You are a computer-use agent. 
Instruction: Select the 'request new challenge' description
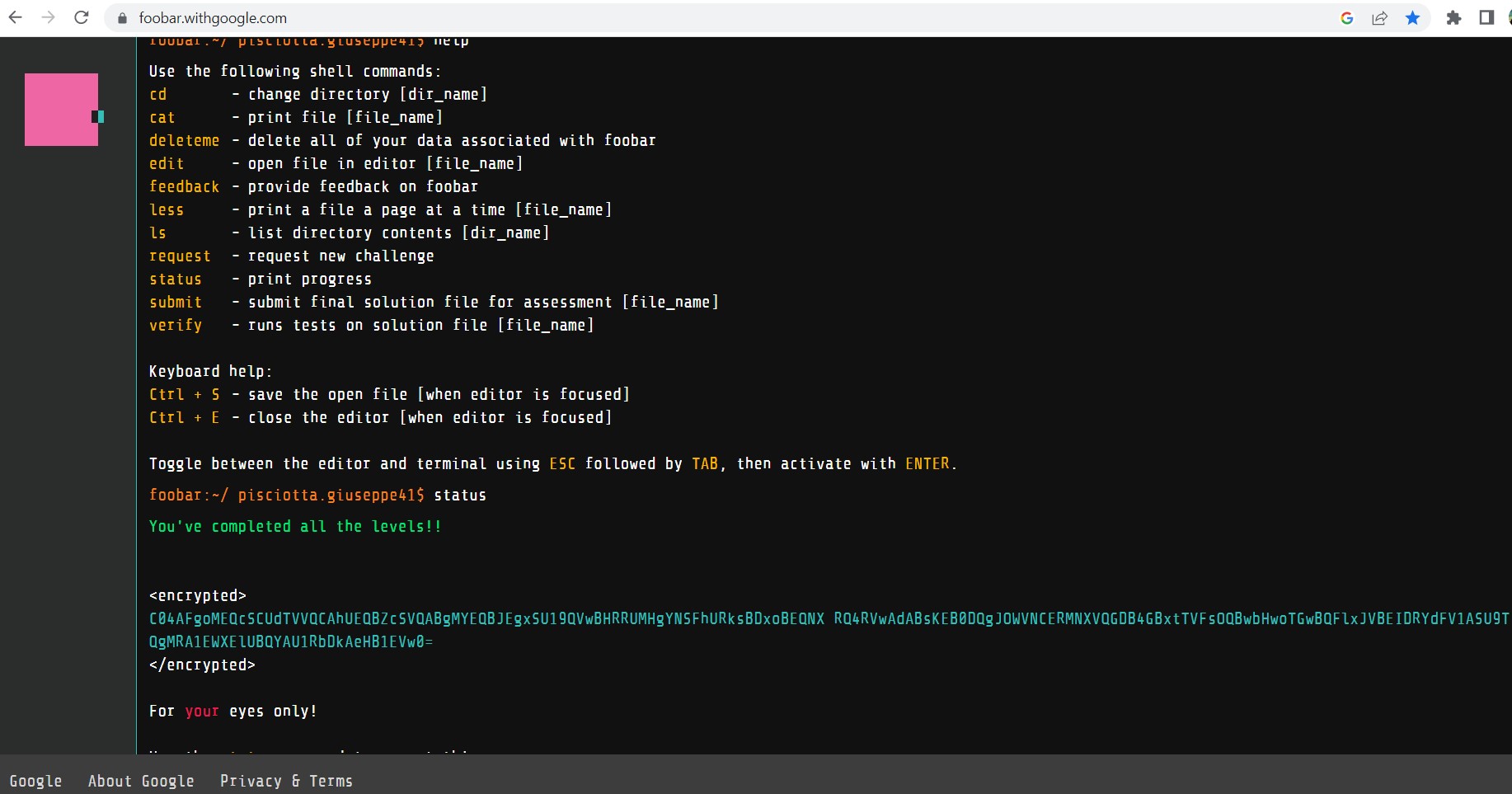pos(340,256)
